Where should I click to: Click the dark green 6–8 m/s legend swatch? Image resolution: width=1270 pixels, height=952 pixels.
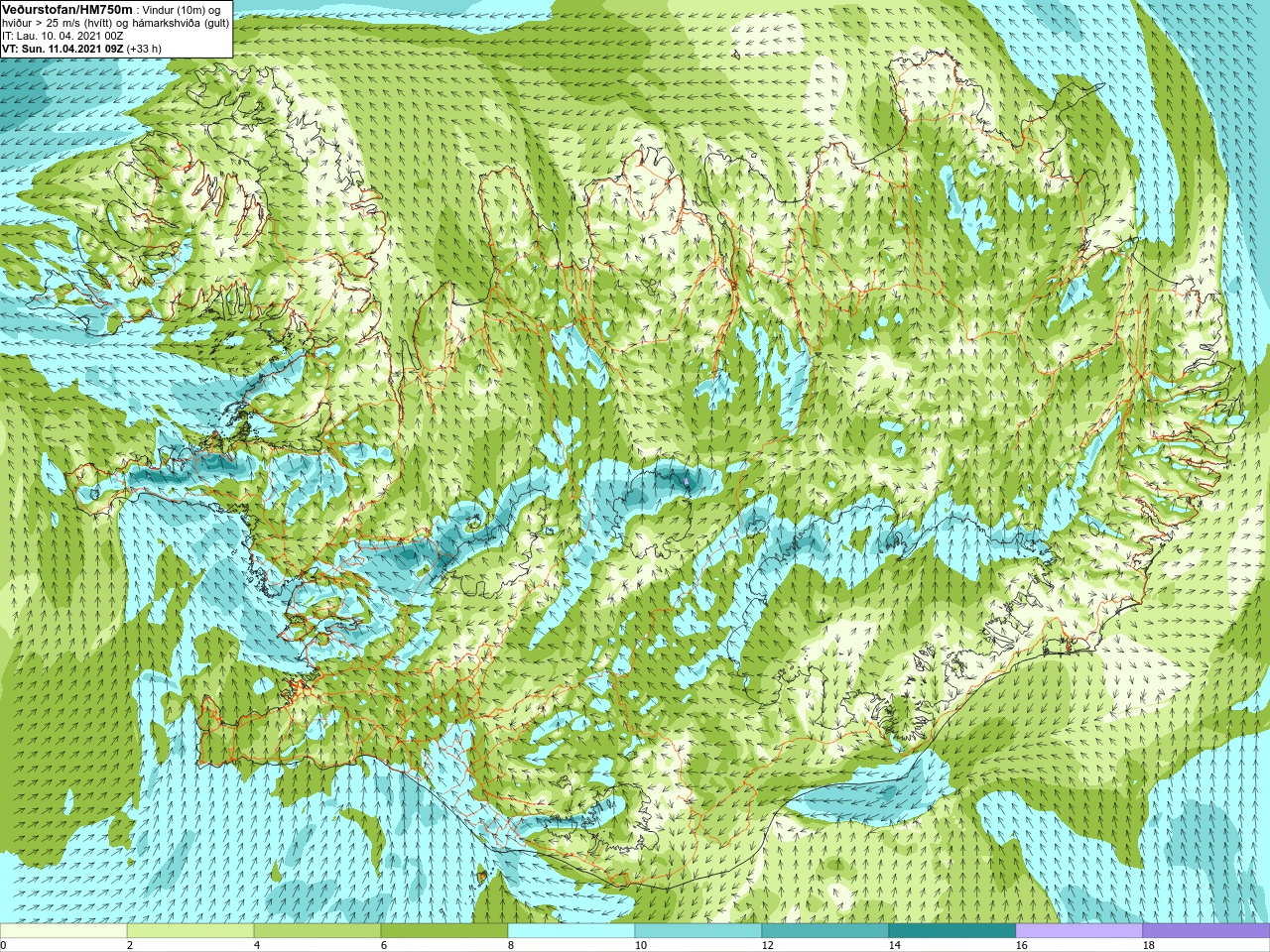[x=444, y=931]
